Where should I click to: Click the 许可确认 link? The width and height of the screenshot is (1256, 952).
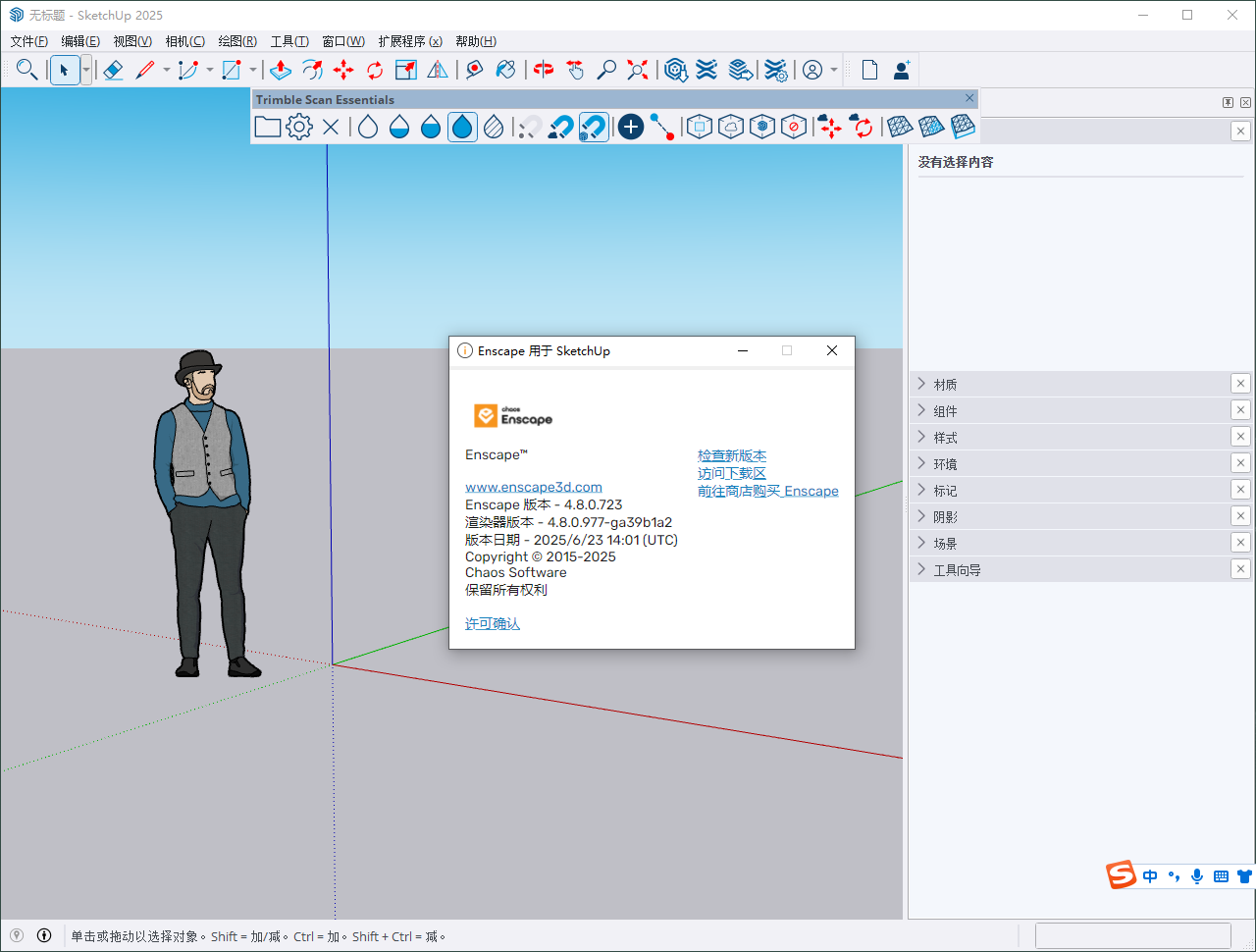tap(493, 623)
